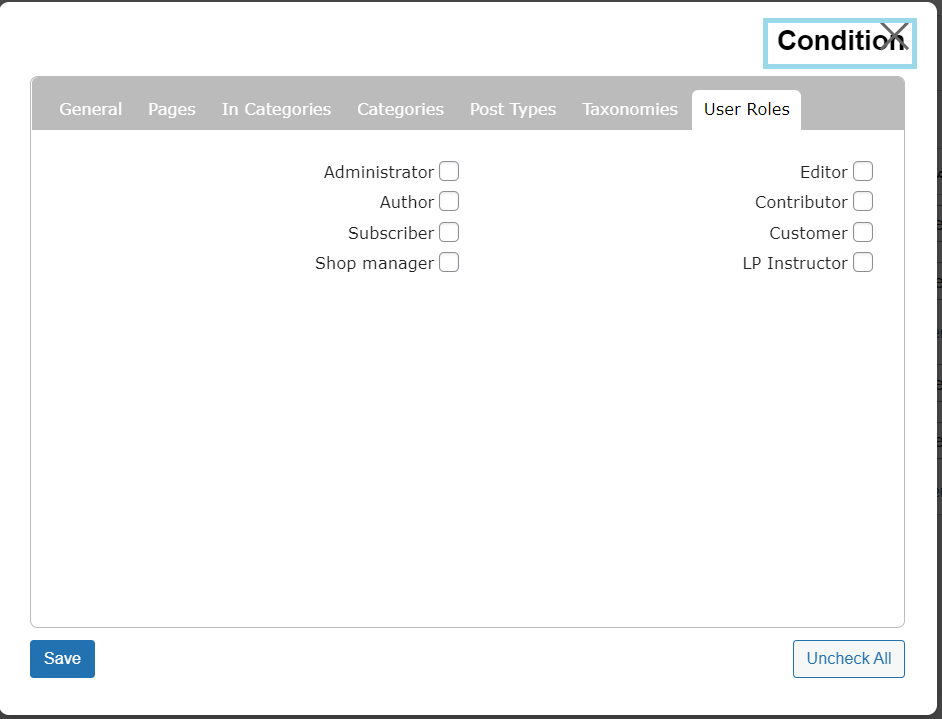Click the "Administrator" label text
Screen dimensions: 942x719
378,173
